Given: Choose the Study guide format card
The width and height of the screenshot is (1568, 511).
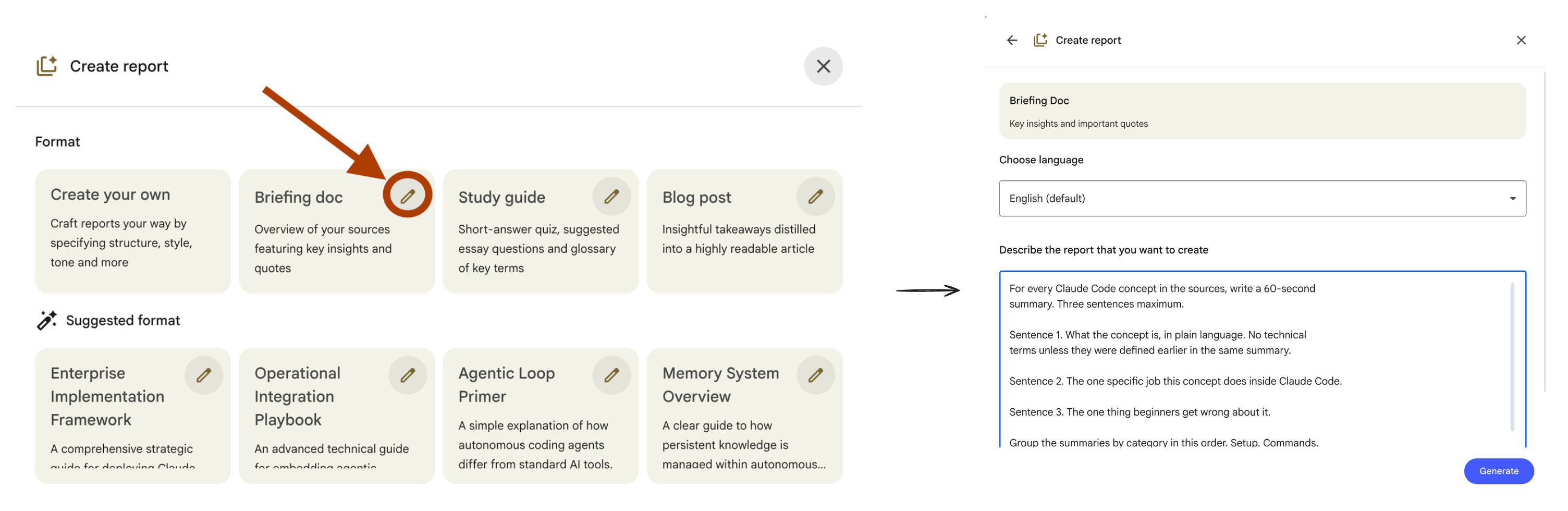Looking at the screenshot, I should pyautogui.click(x=541, y=232).
